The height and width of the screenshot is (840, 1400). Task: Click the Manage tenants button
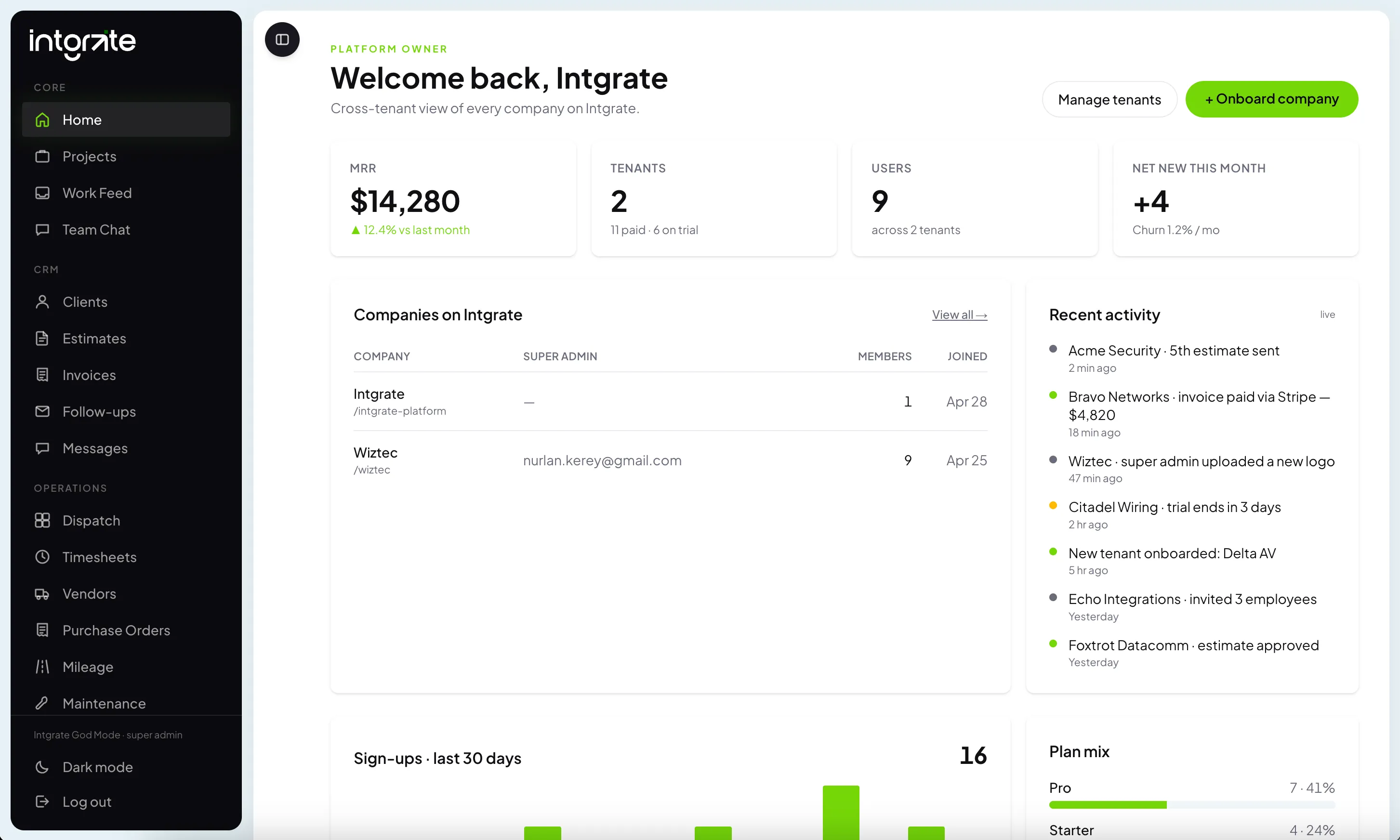click(x=1109, y=99)
